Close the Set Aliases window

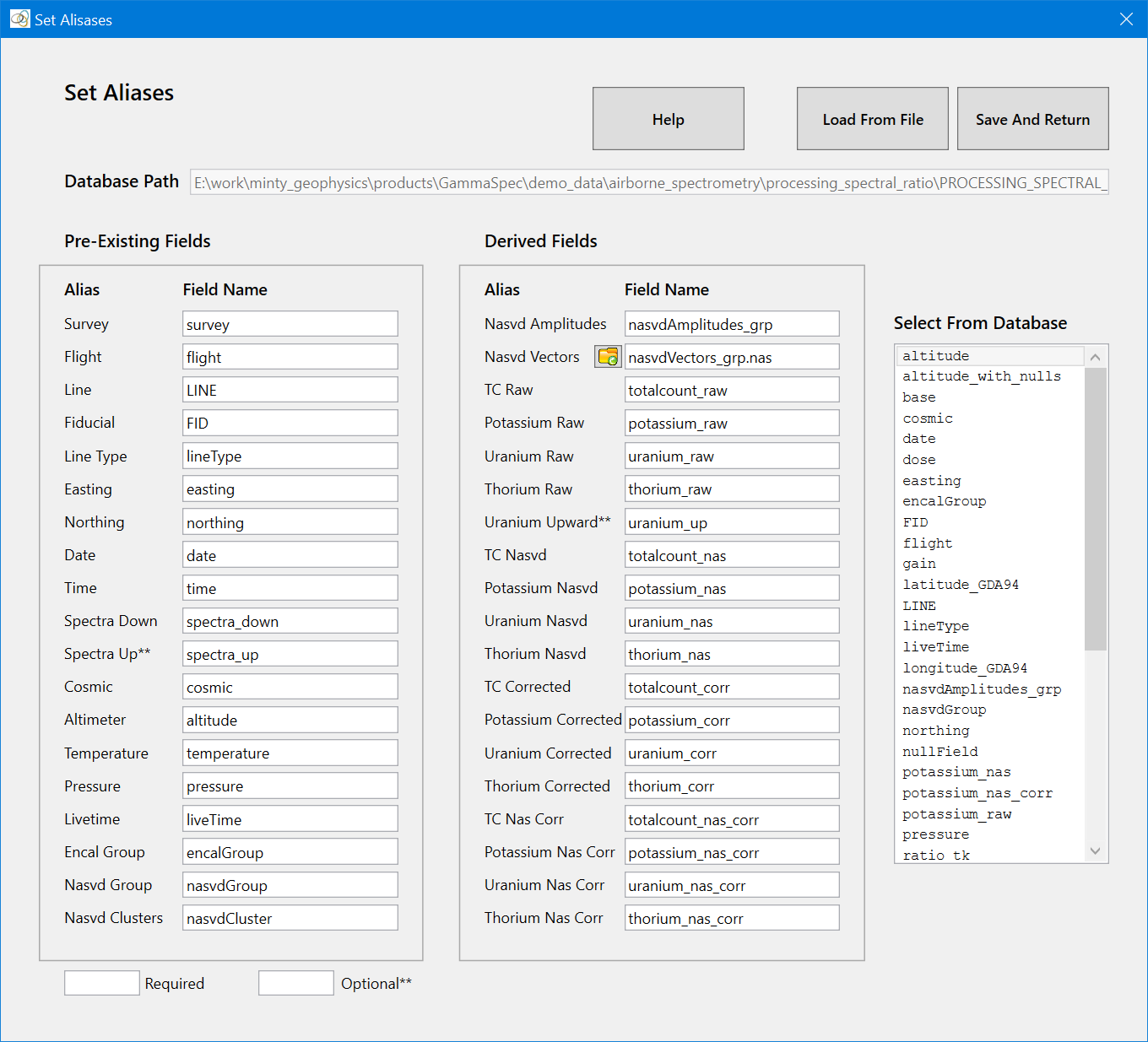point(1126,19)
